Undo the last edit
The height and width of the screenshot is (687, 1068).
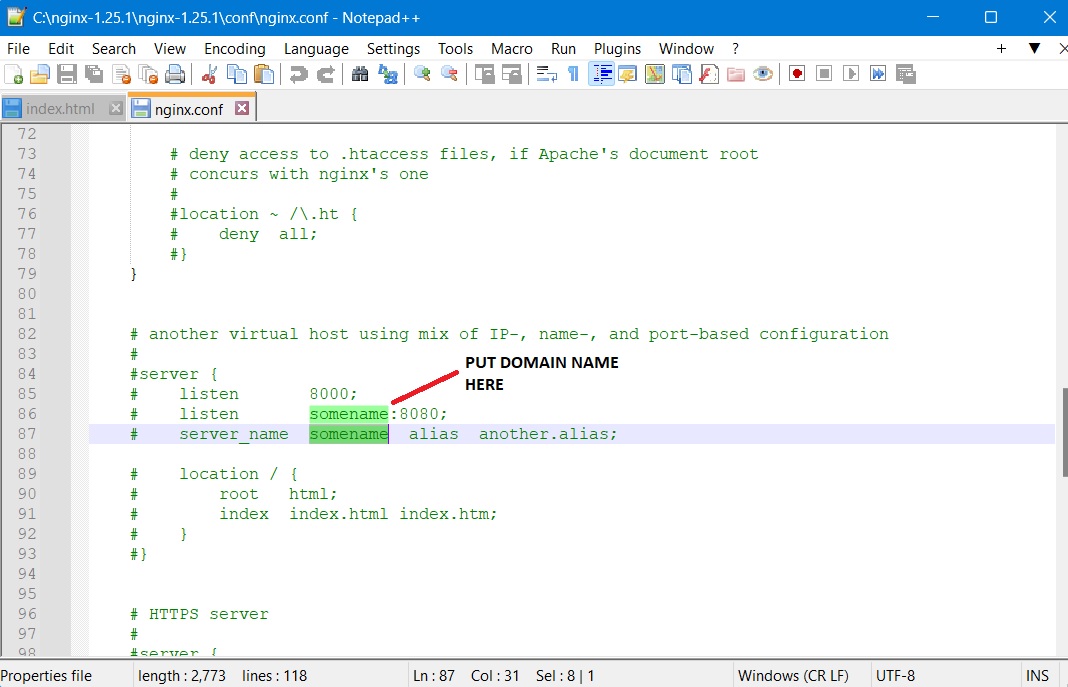point(296,74)
